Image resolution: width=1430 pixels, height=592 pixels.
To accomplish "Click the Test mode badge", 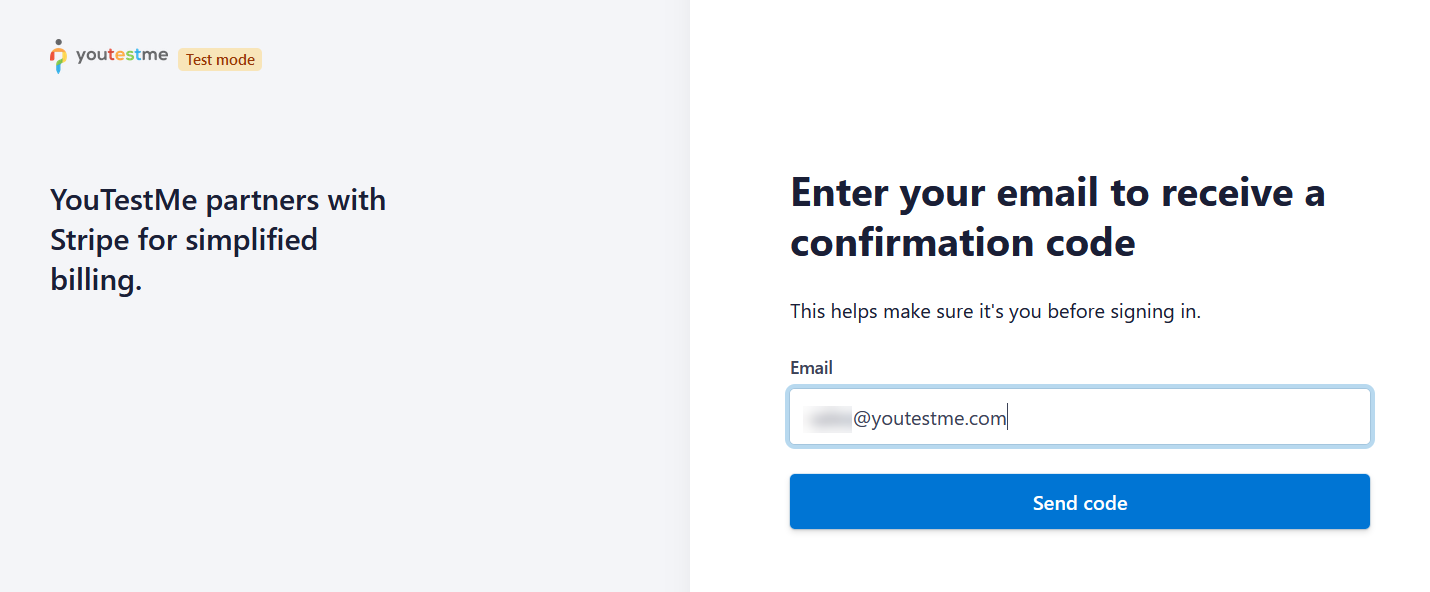I will point(220,60).
